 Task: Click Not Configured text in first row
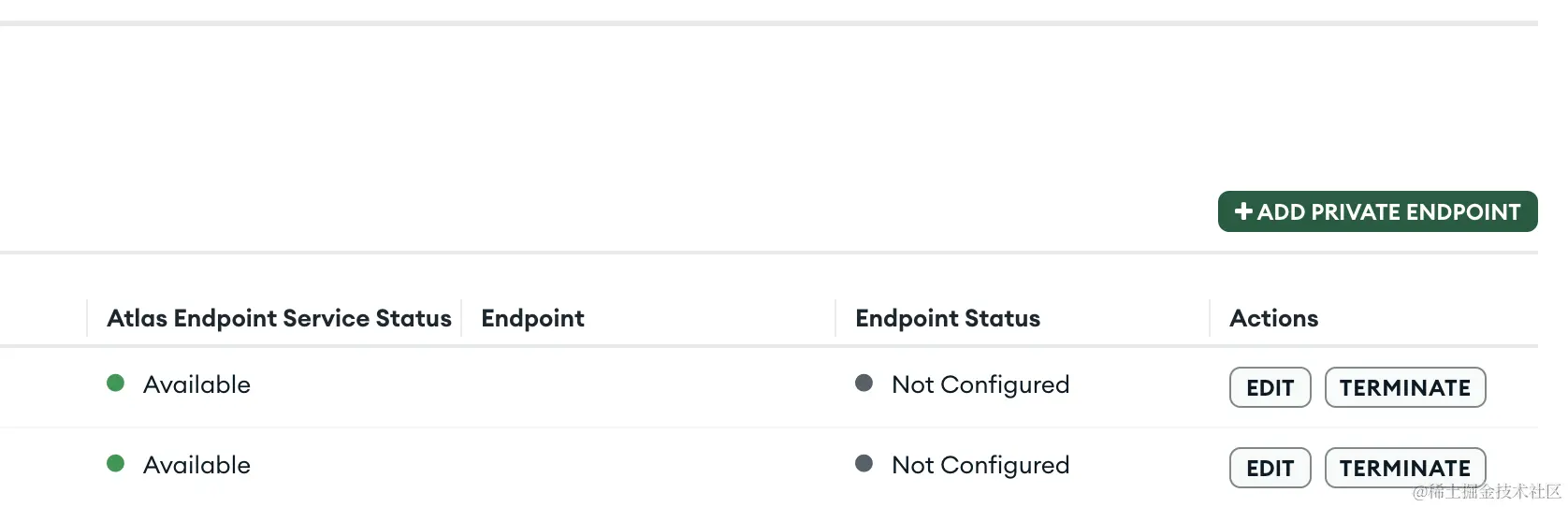click(980, 384)
